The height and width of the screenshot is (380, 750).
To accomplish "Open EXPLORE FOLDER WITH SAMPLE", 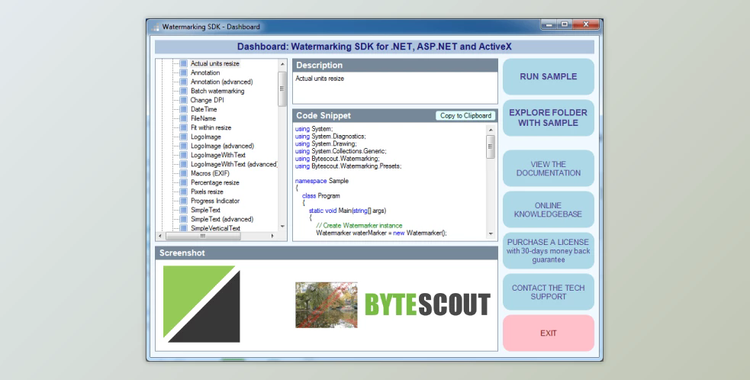I will (x=548, y=118).
